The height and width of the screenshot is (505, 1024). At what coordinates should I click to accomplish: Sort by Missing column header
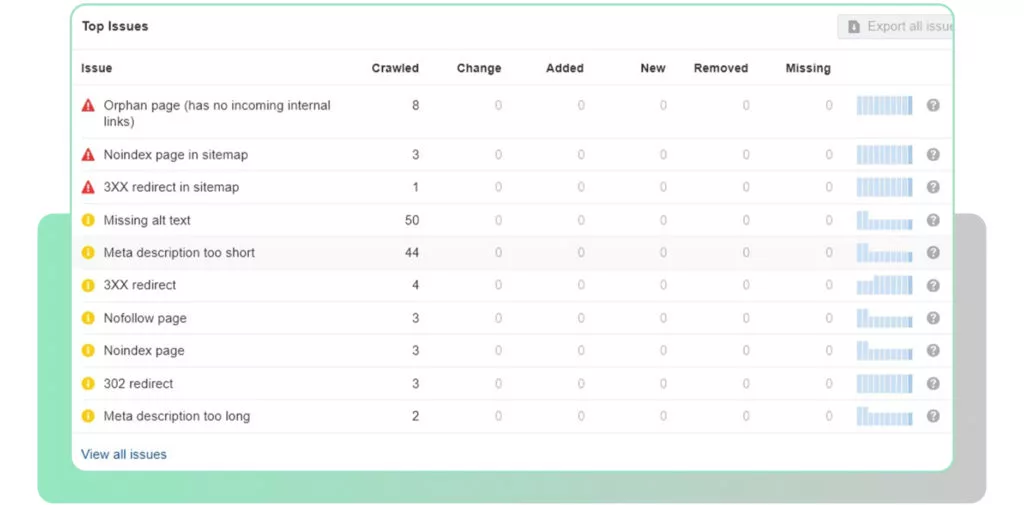click(x=808, y=68)
